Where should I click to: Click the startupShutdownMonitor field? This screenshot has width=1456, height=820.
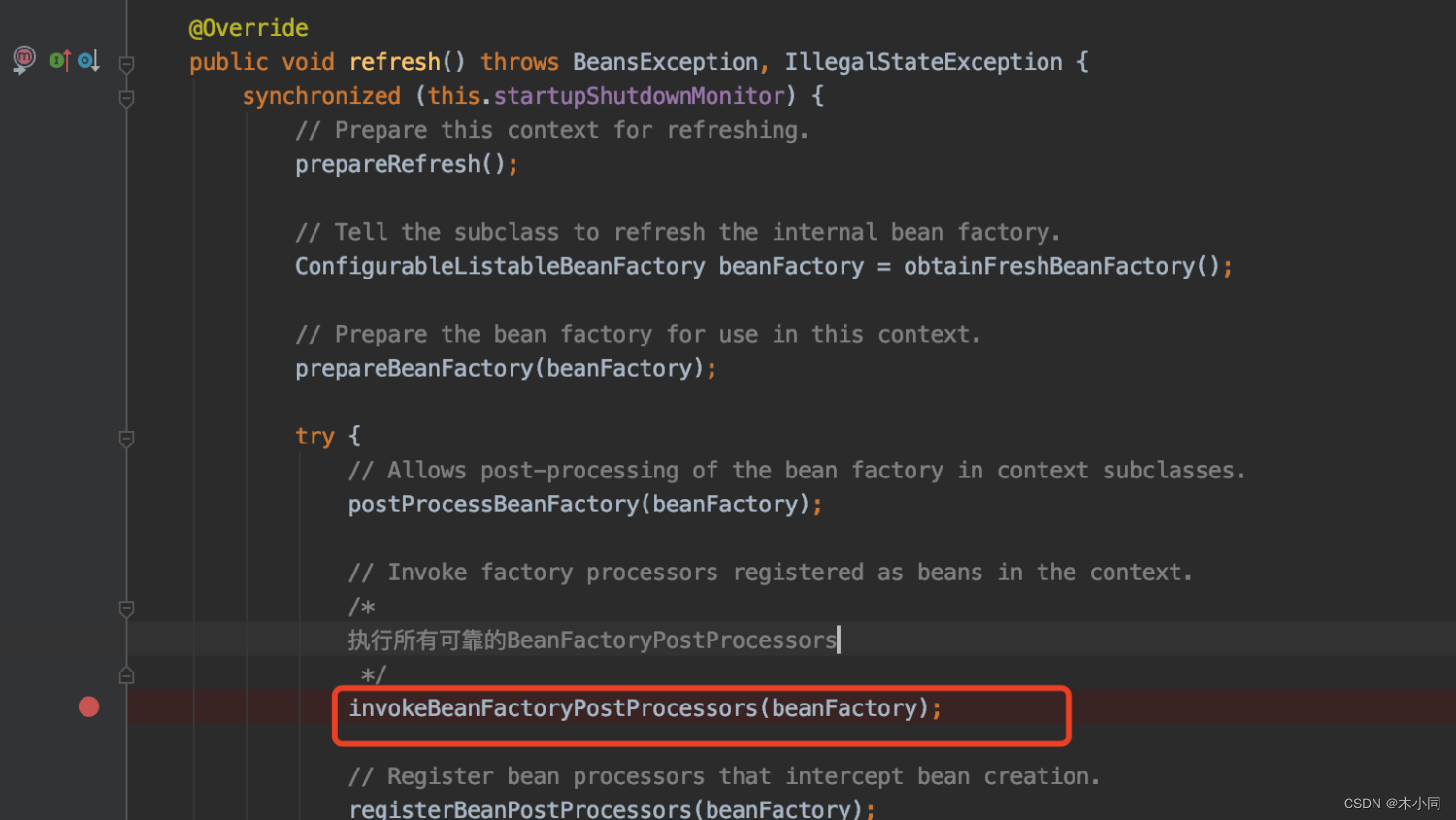[640, 96]
